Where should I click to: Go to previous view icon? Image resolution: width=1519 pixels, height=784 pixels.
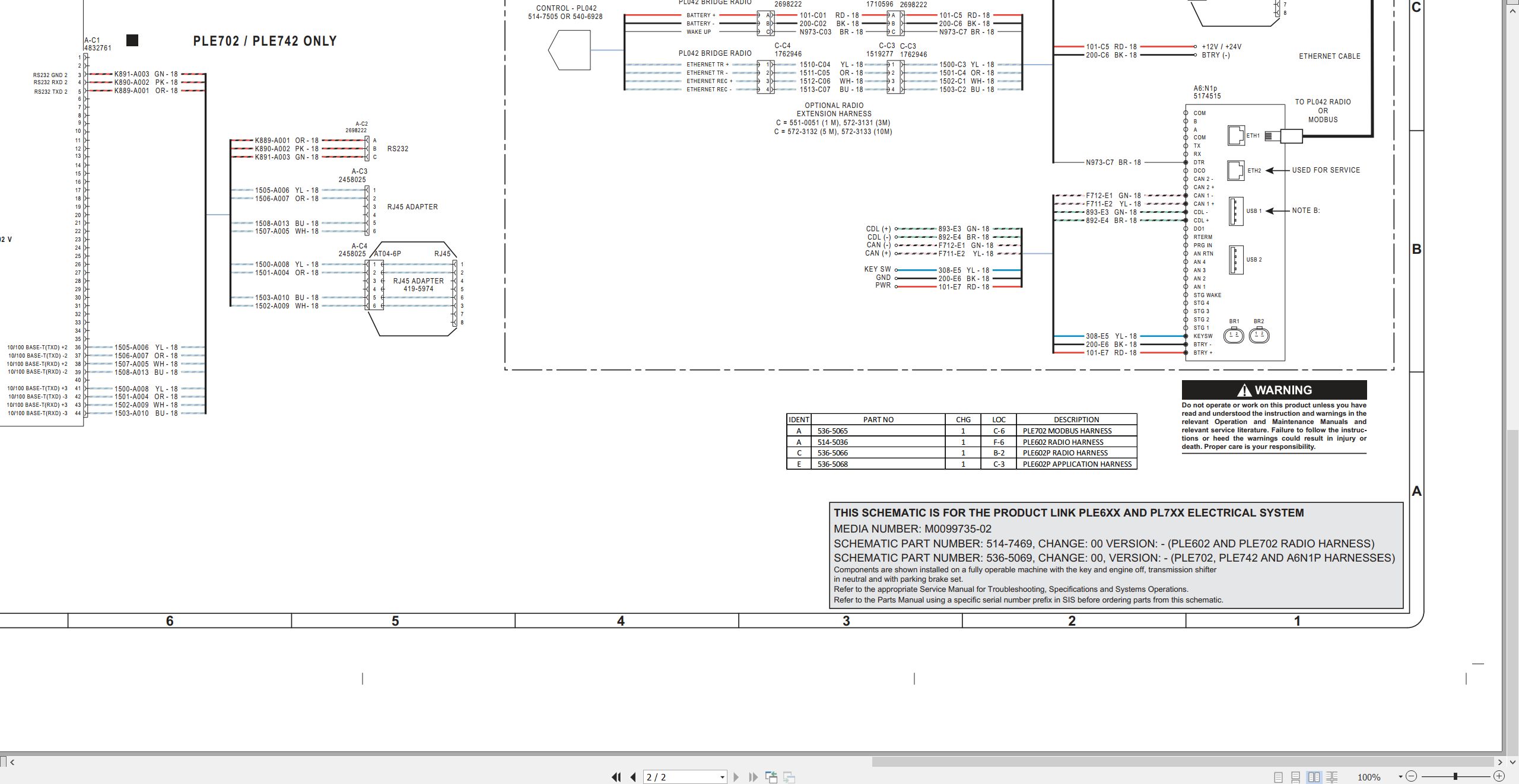pyautogui.click(x=771, y=777)
